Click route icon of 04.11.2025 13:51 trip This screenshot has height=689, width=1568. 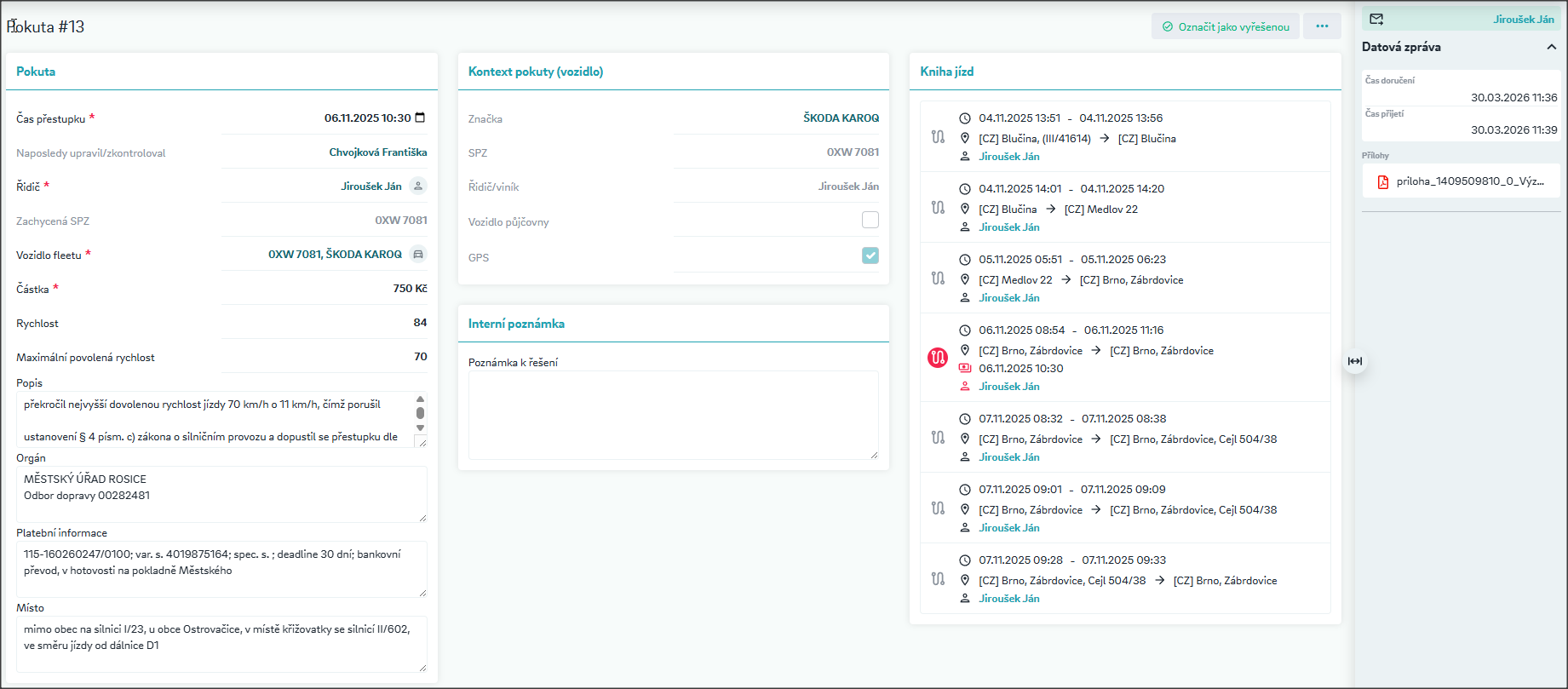coord(938,136)
